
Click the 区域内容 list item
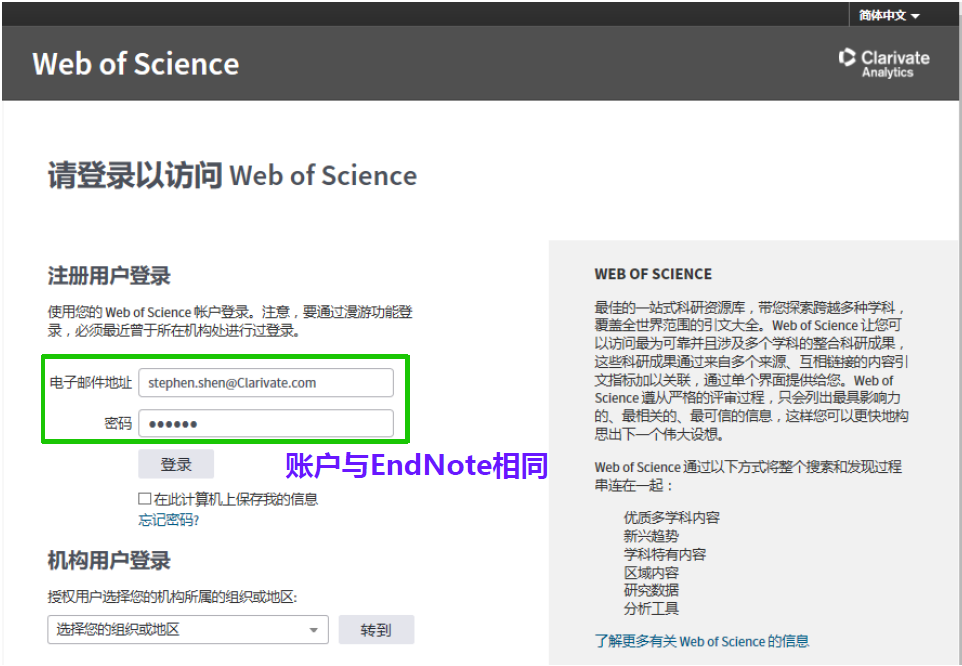point(651,573)
